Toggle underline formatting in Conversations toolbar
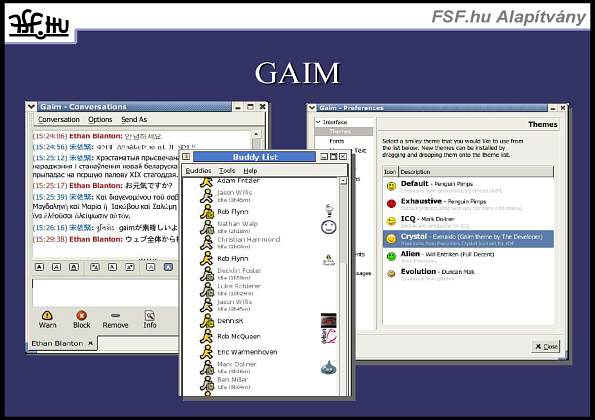 tap(74, 267)
